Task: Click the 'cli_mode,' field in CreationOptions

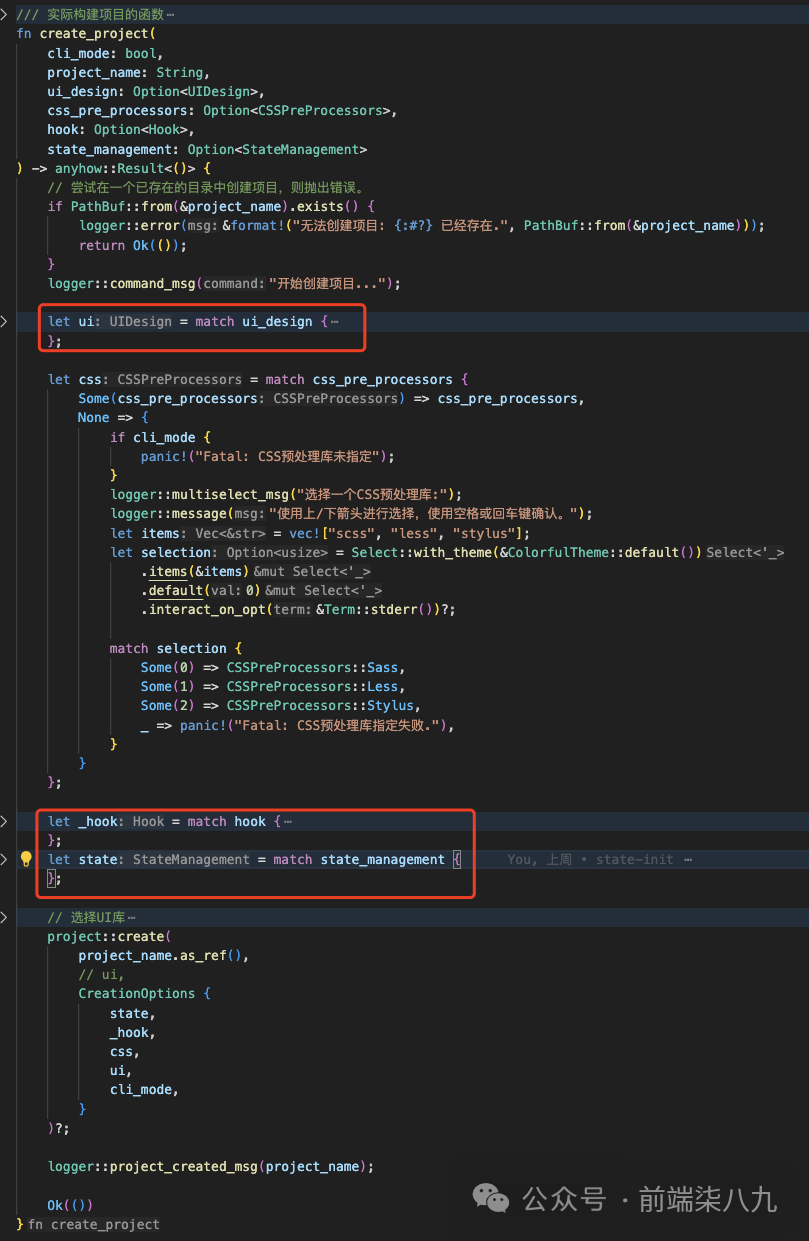Action: point(144,1089)
